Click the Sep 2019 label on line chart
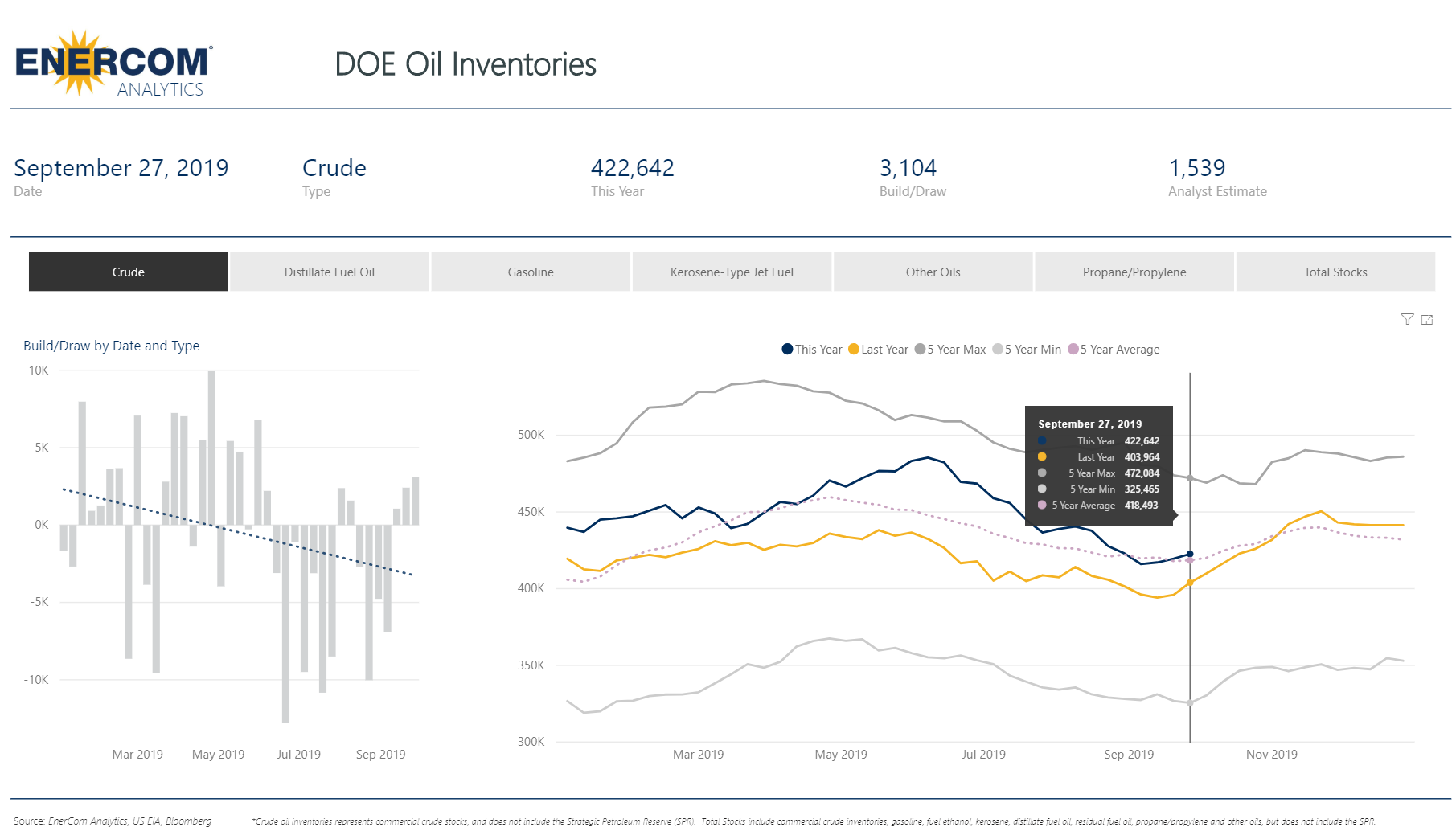Image resolution: width=1456 pixels, height=831 pixels. [x=1129, y=755]
